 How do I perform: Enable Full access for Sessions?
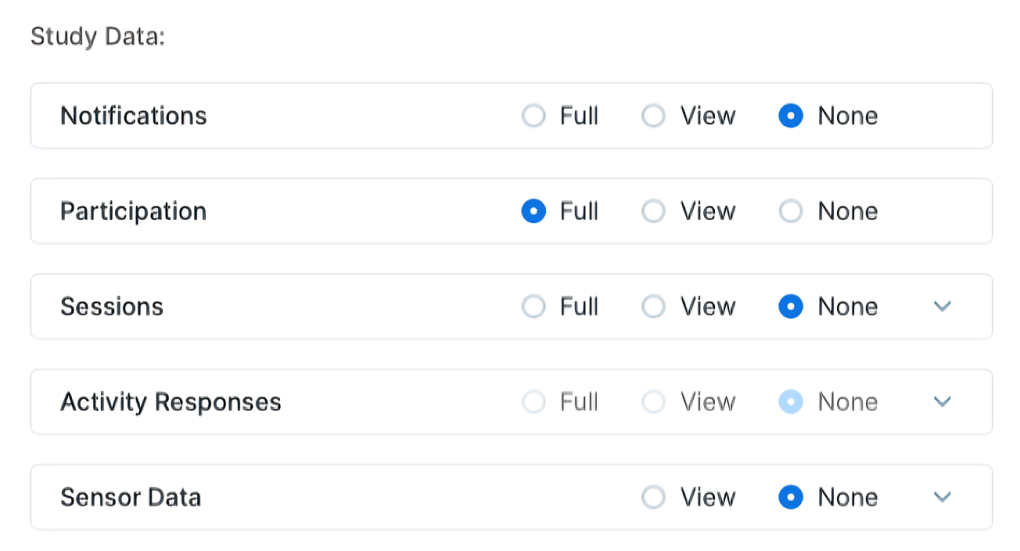point(534,307)
